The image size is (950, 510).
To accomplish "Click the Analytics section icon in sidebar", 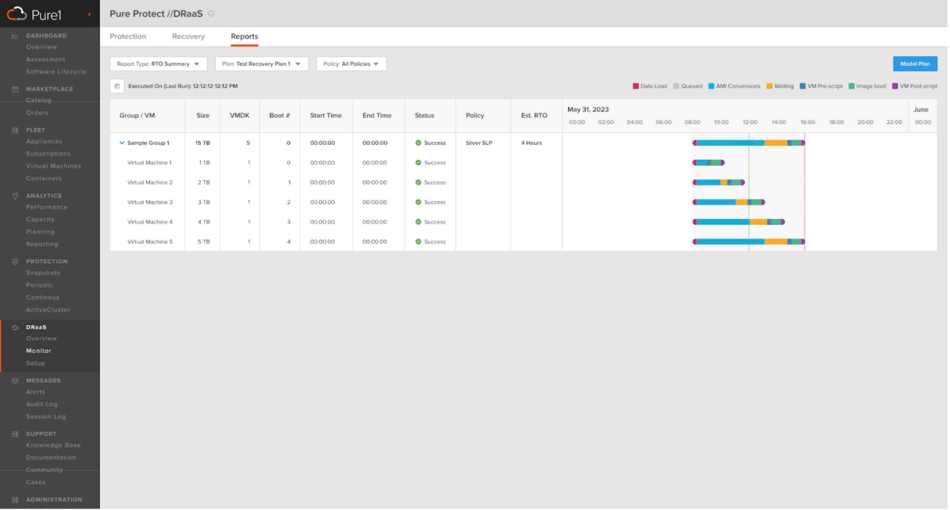I will [15, 196].
